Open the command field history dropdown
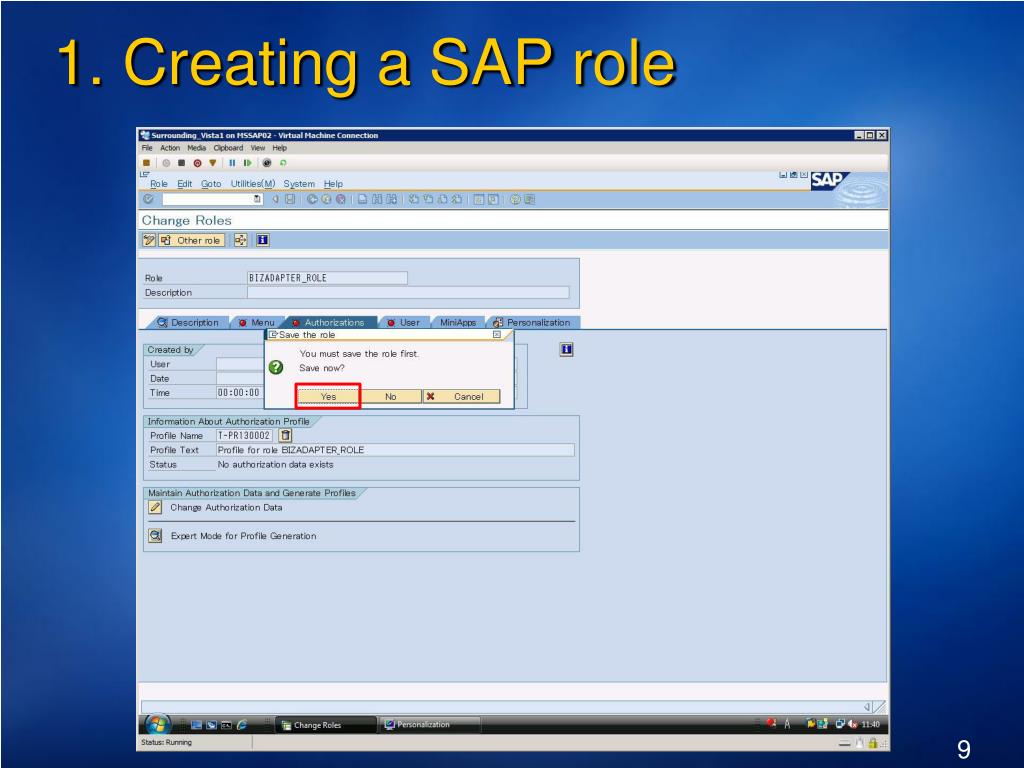 point(258,199)
